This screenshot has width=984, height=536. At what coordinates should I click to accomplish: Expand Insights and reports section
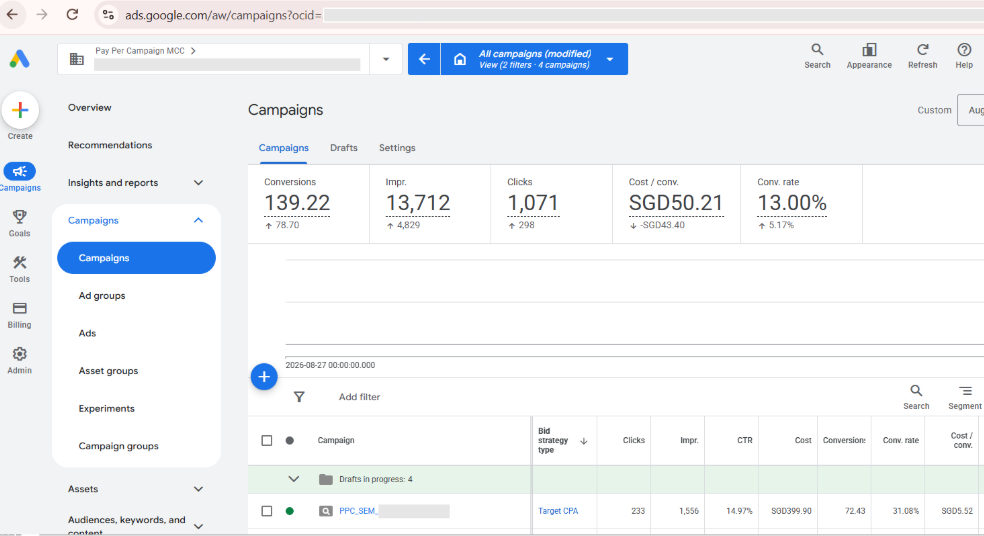click(x=198, y=183)
